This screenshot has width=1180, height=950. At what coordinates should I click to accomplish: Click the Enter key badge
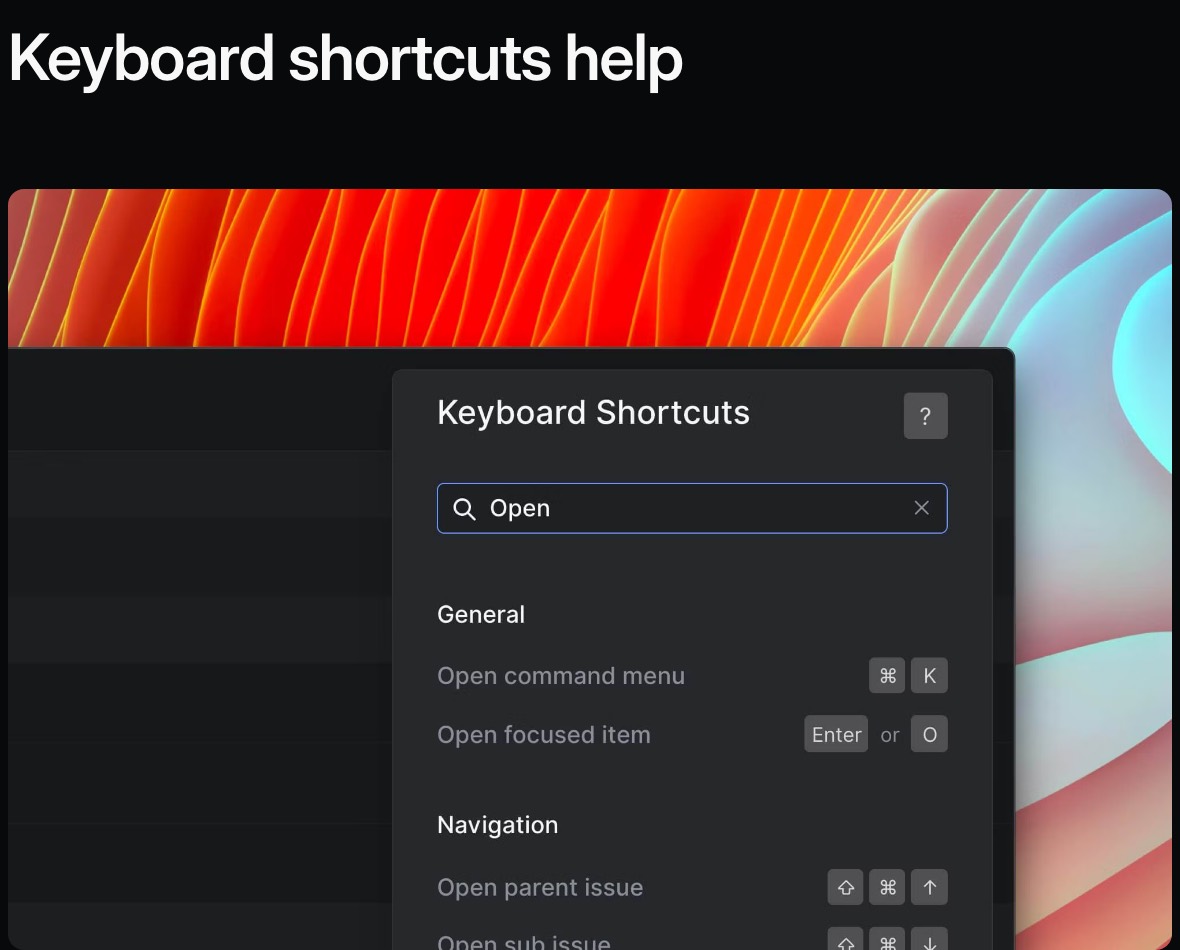point(836,734)
